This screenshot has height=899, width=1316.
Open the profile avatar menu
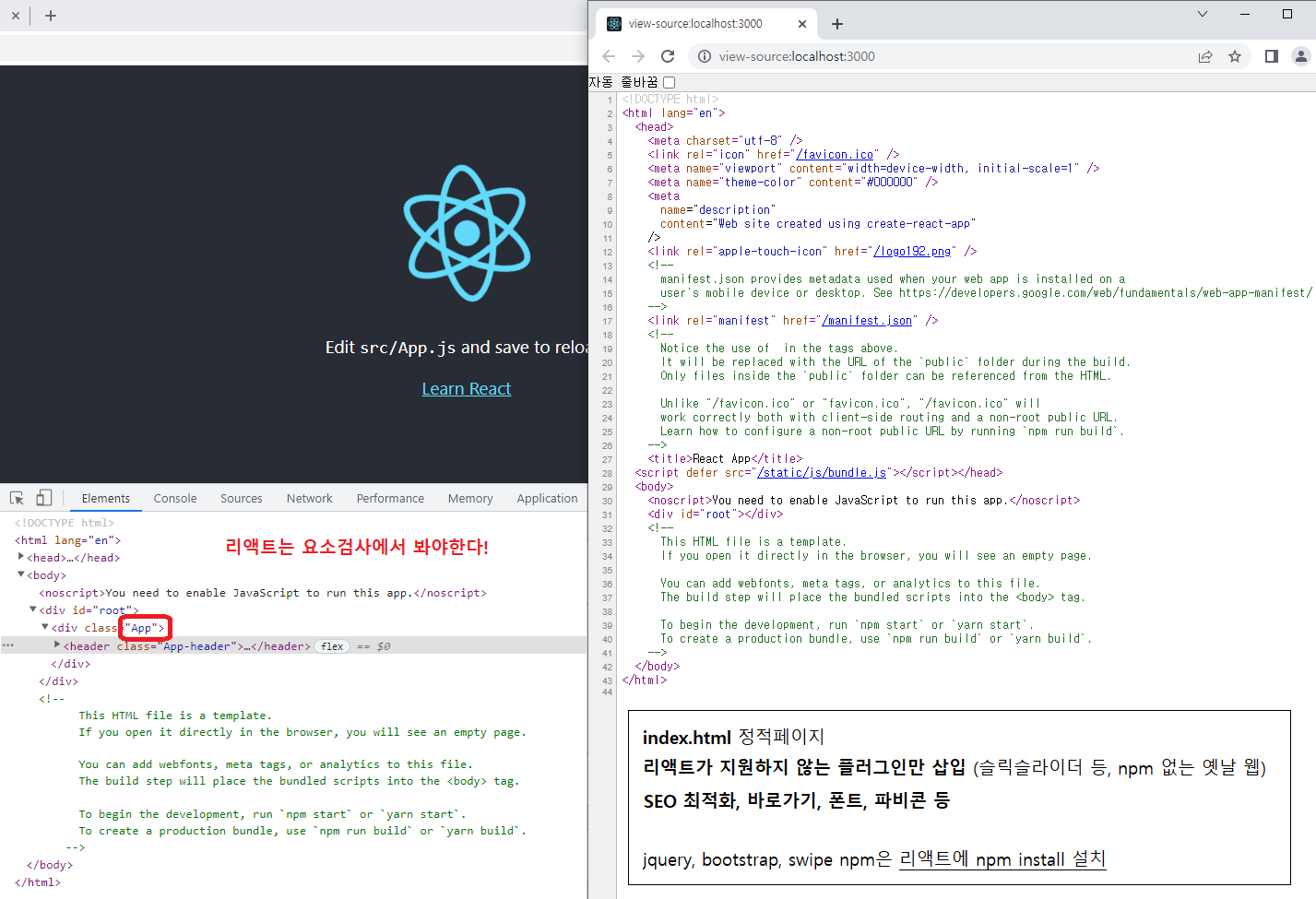[1301, 56]
